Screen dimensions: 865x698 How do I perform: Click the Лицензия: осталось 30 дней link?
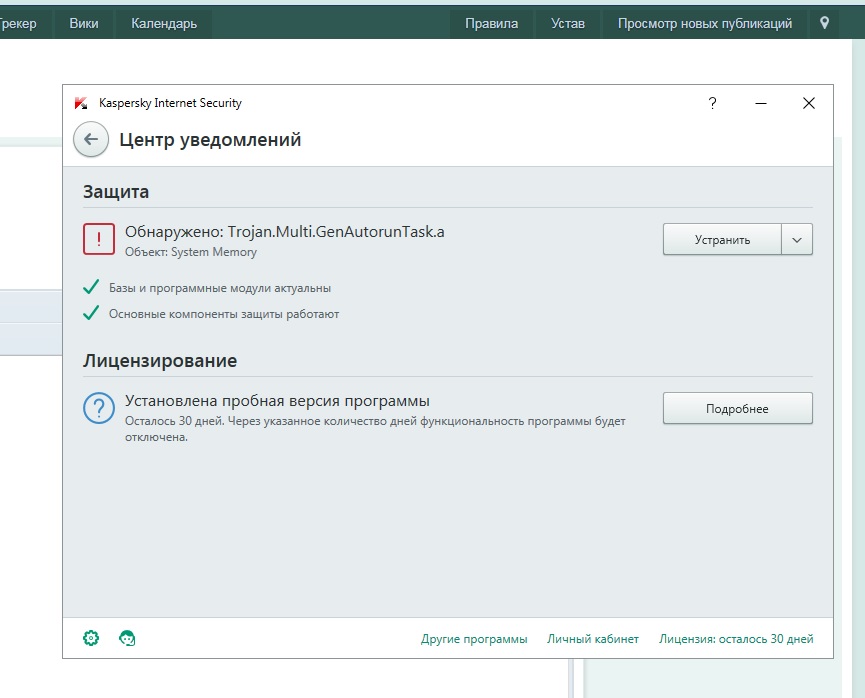pos(736,639)
